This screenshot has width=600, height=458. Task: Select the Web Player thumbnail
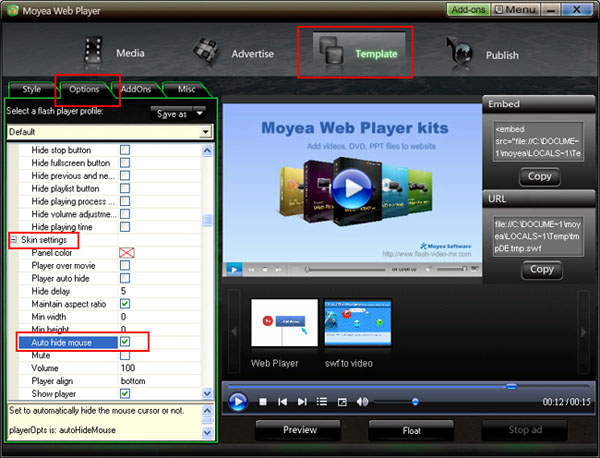coord(284,323)
